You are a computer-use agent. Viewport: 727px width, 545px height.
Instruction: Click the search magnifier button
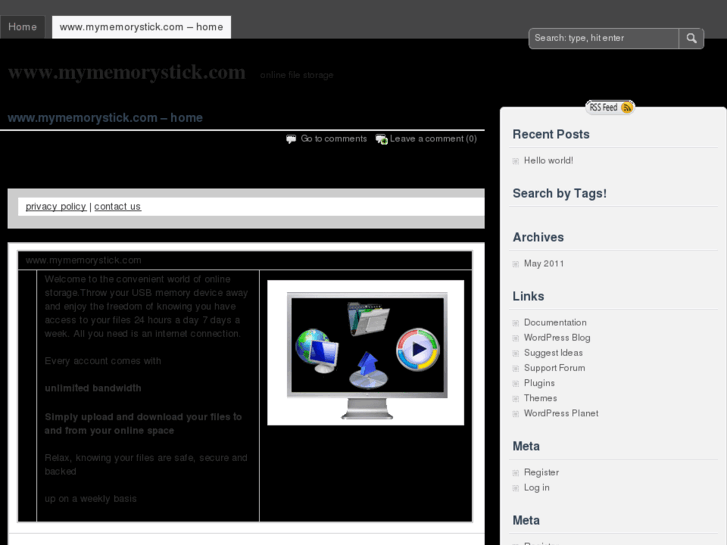[691, 38]
